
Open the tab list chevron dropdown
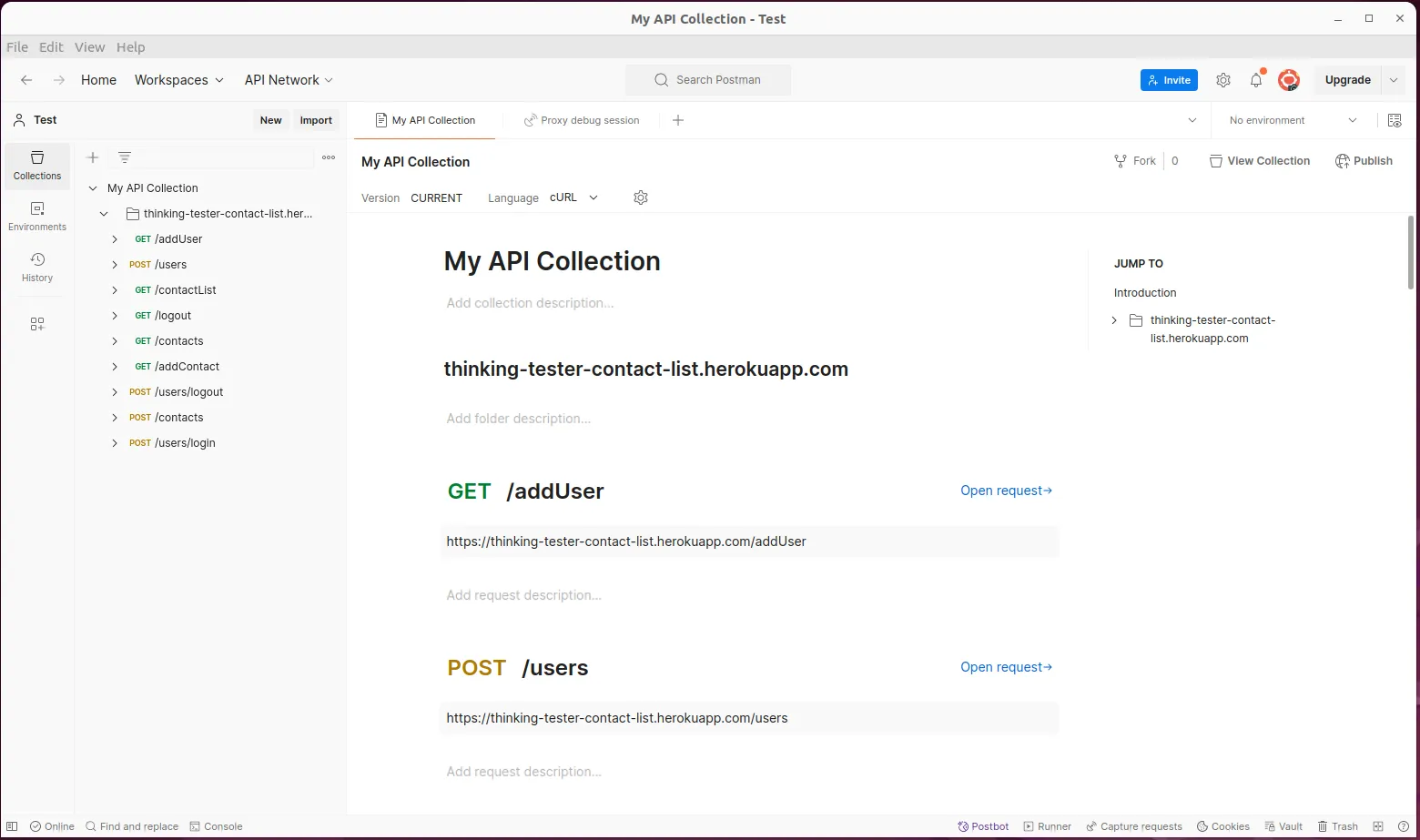pyautogui.click(x=1192, y=120)
